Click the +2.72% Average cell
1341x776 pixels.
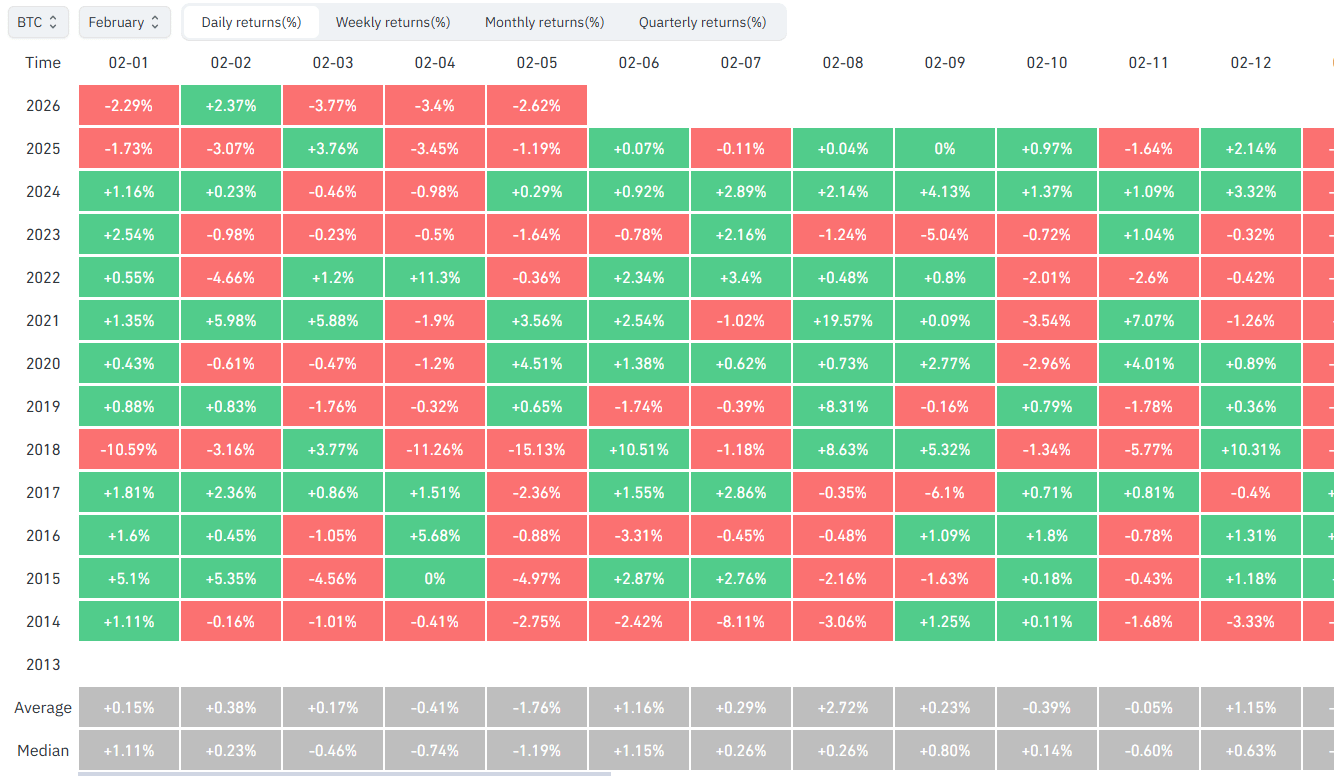843,708
